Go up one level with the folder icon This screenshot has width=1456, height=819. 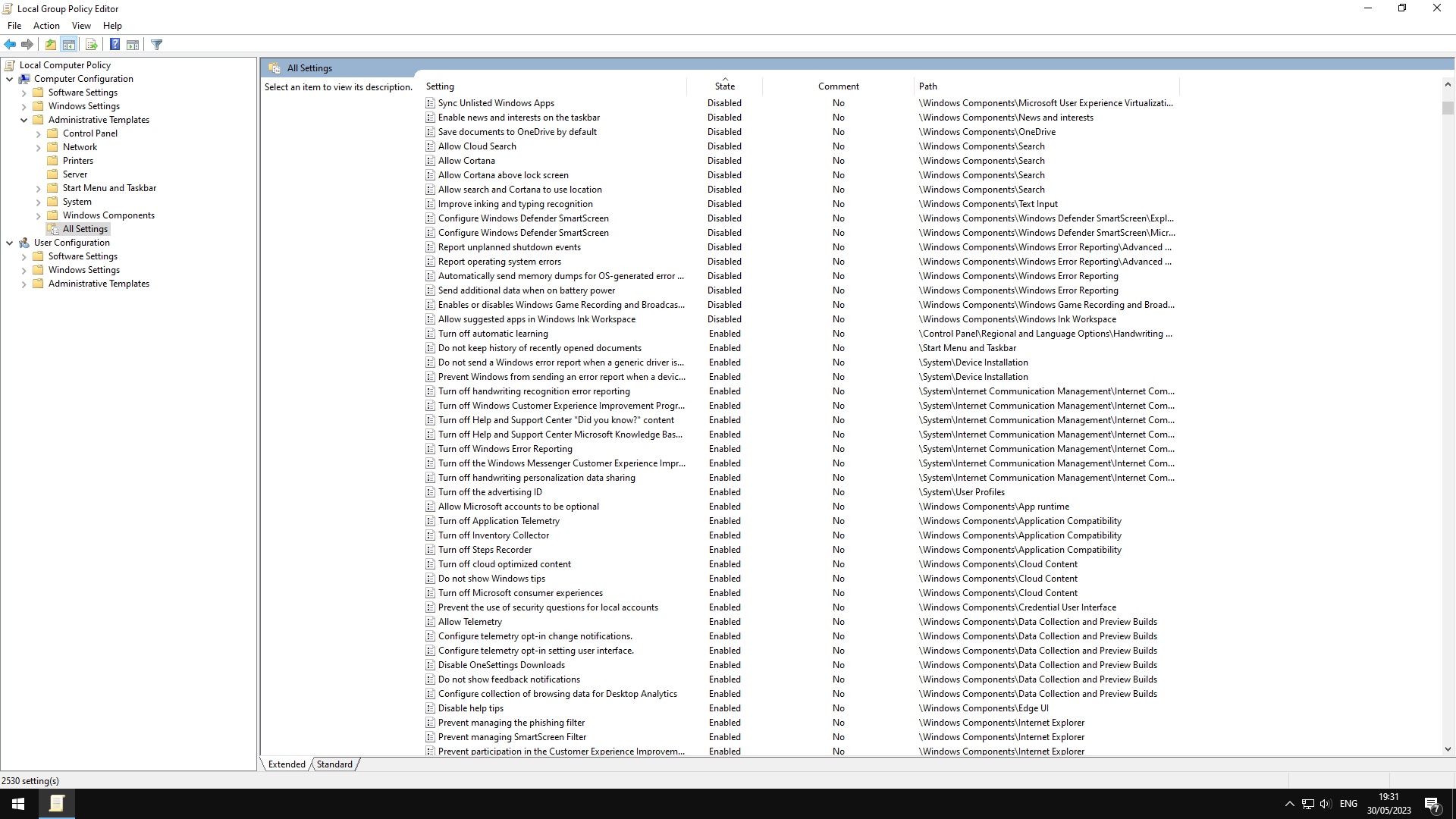pyautogui.click(x=50, y=45)
